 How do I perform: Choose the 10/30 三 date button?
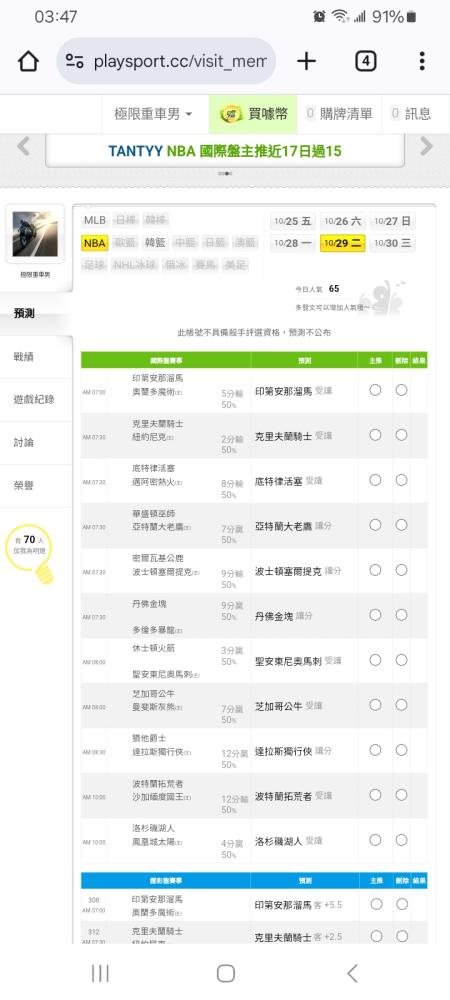click(x=392, y=243)
